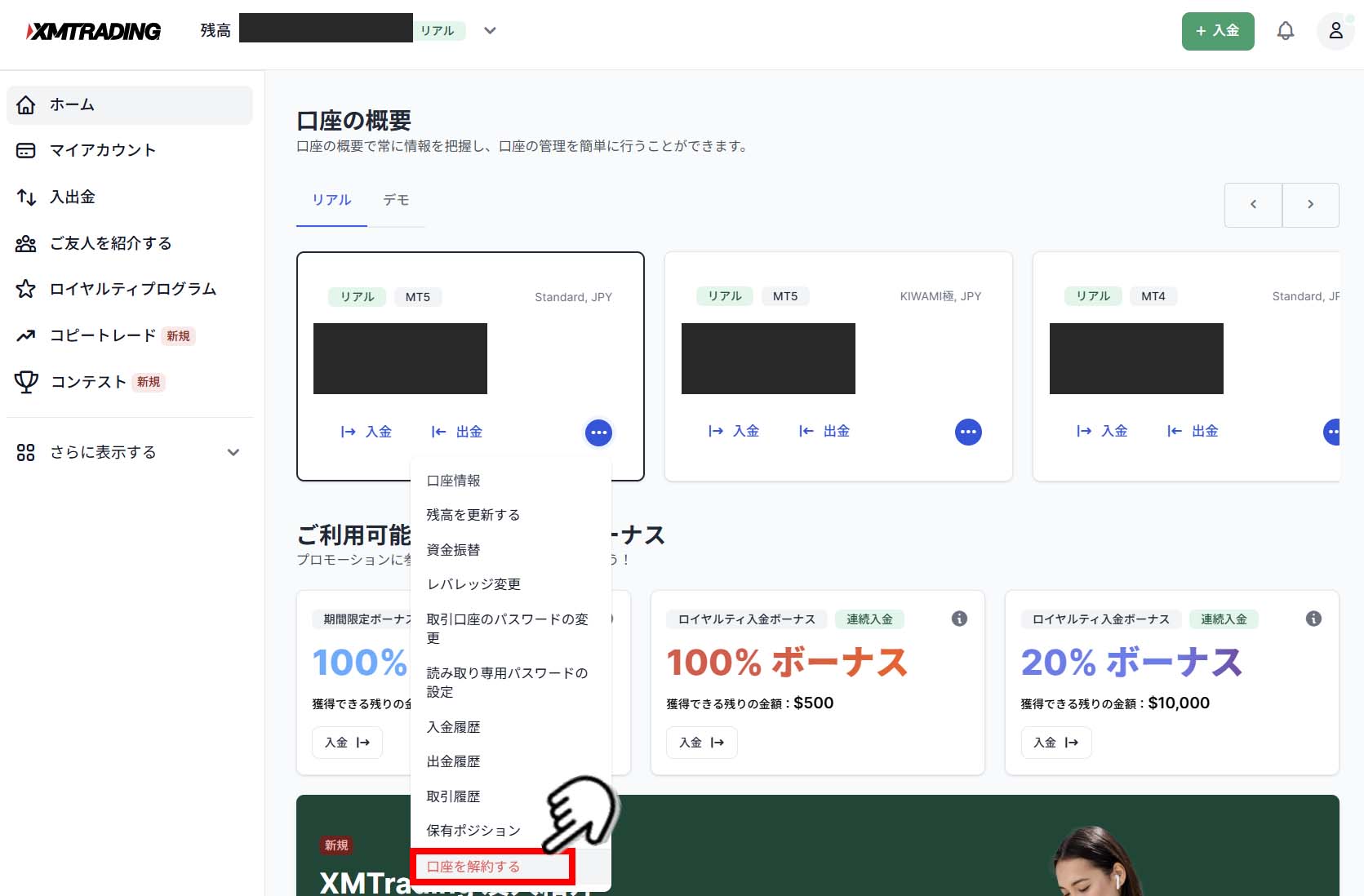Click 出金 on the MT5 Standard account card
The width and height of the screenshot is (1364, 896).
coord(457,432)
